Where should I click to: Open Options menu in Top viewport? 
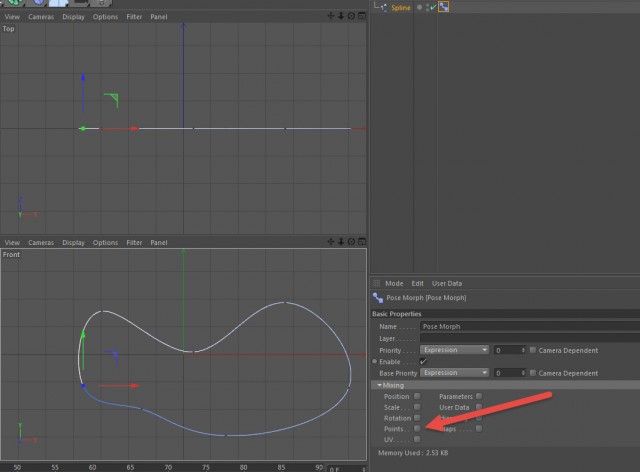[105, 17]
